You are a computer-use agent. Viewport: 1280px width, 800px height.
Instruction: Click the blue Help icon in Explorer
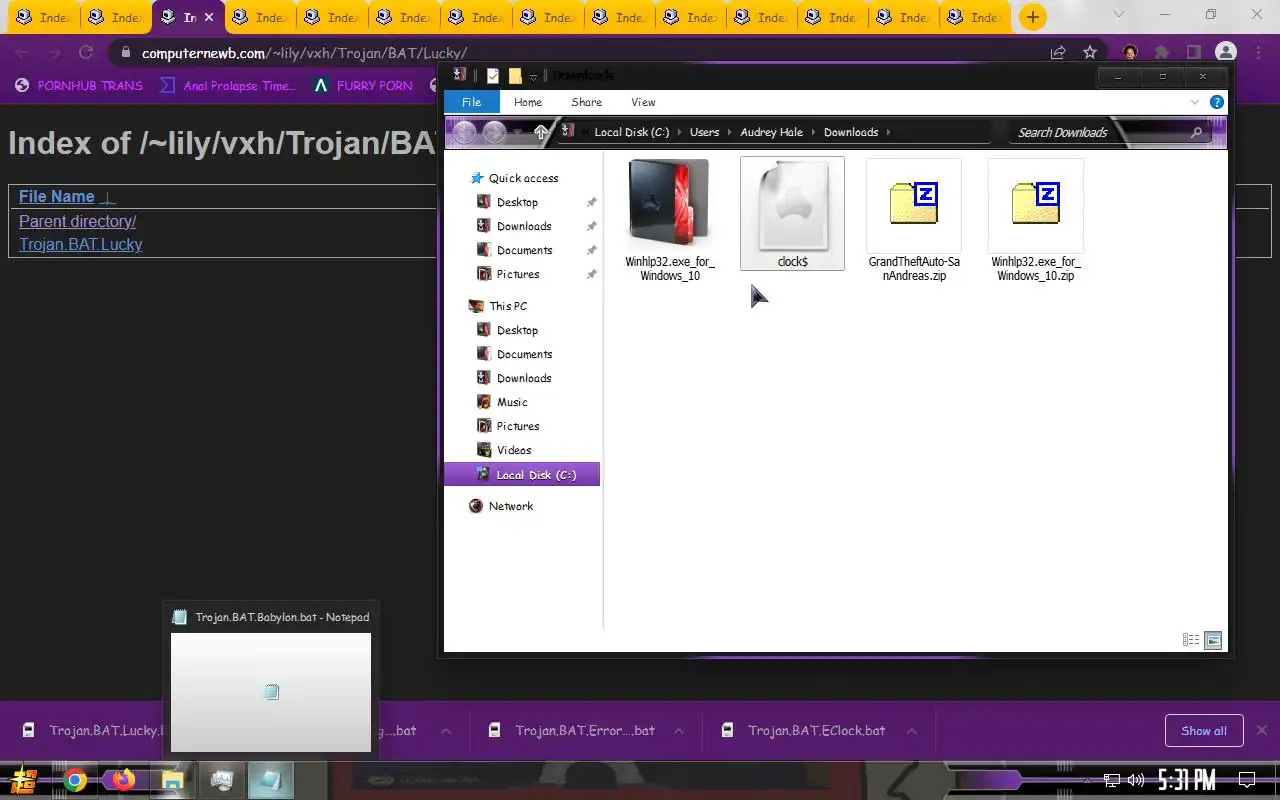1217,102
